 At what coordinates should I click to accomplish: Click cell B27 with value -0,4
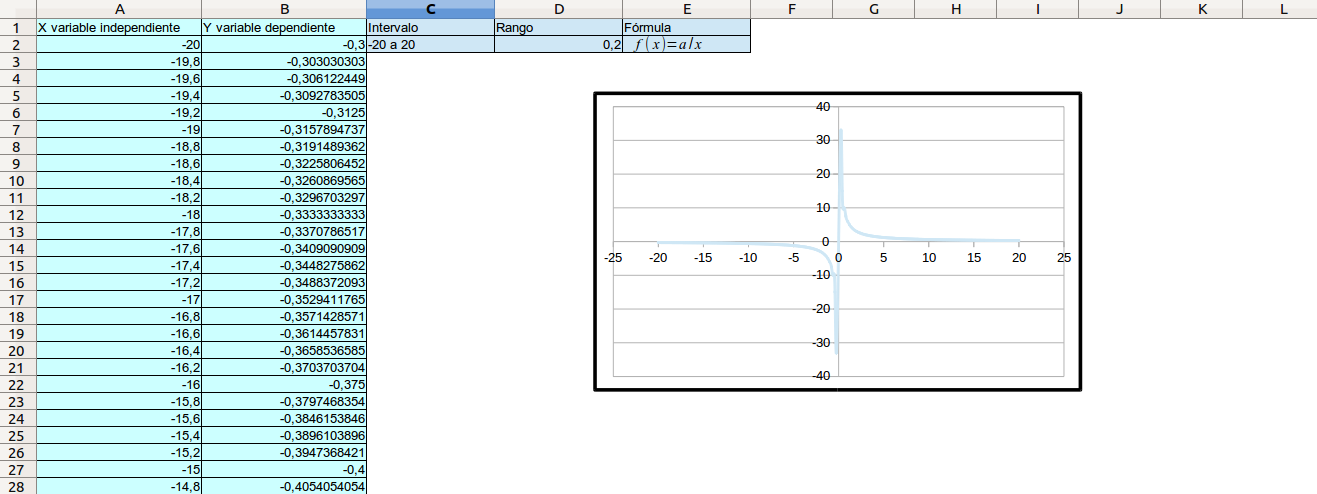(285, 469)
